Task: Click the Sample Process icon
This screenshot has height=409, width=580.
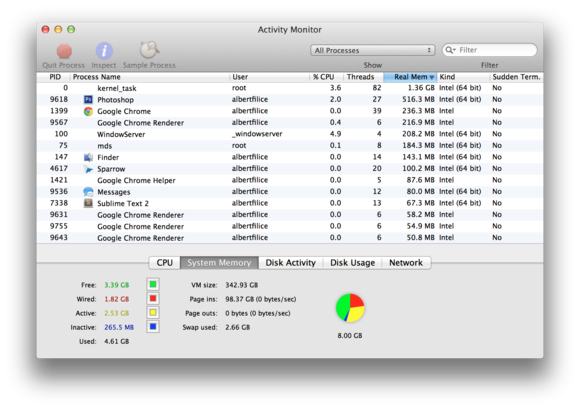Action: pos(149,50)
